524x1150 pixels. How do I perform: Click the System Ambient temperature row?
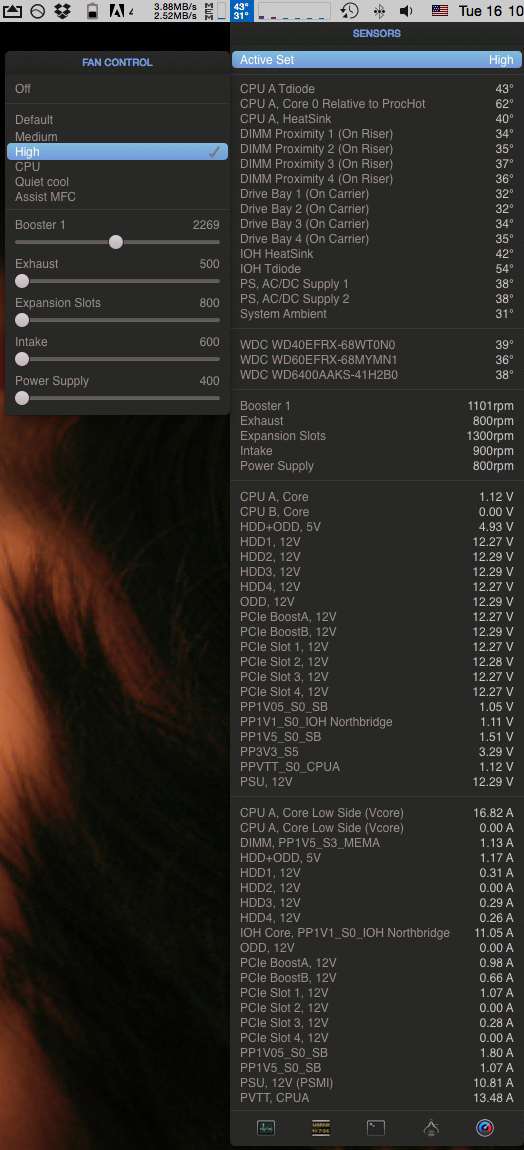click(x=376, y=314)
